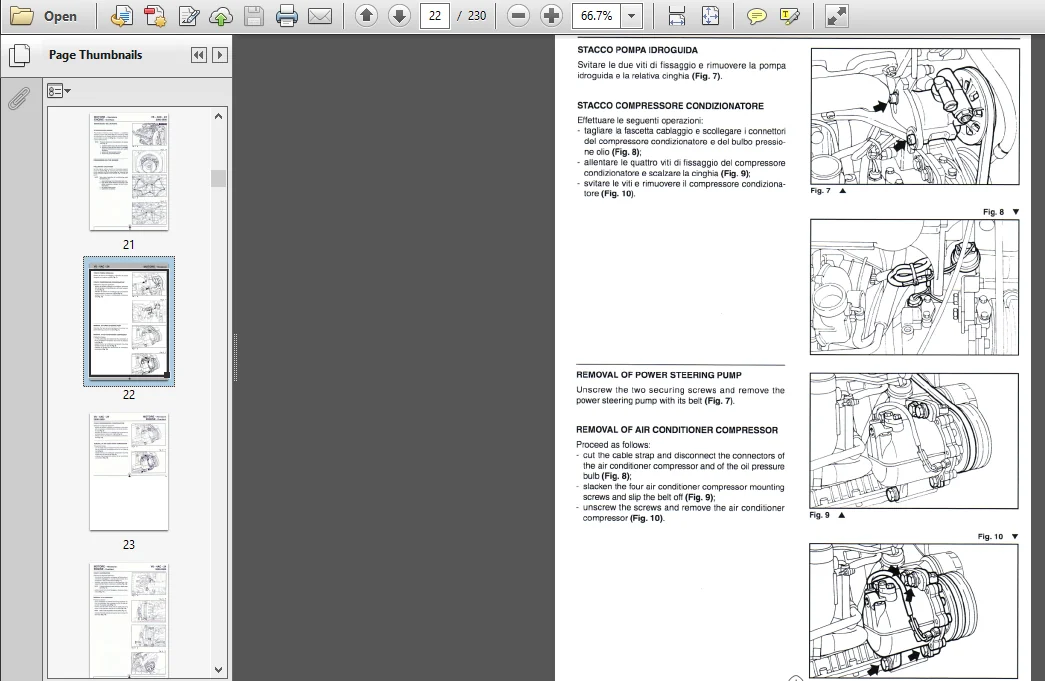Image resolution: width=1045 pixels, height=681 pixels.
Task: Click the convert-file icon beside Open
Action: tap(121, 16)
